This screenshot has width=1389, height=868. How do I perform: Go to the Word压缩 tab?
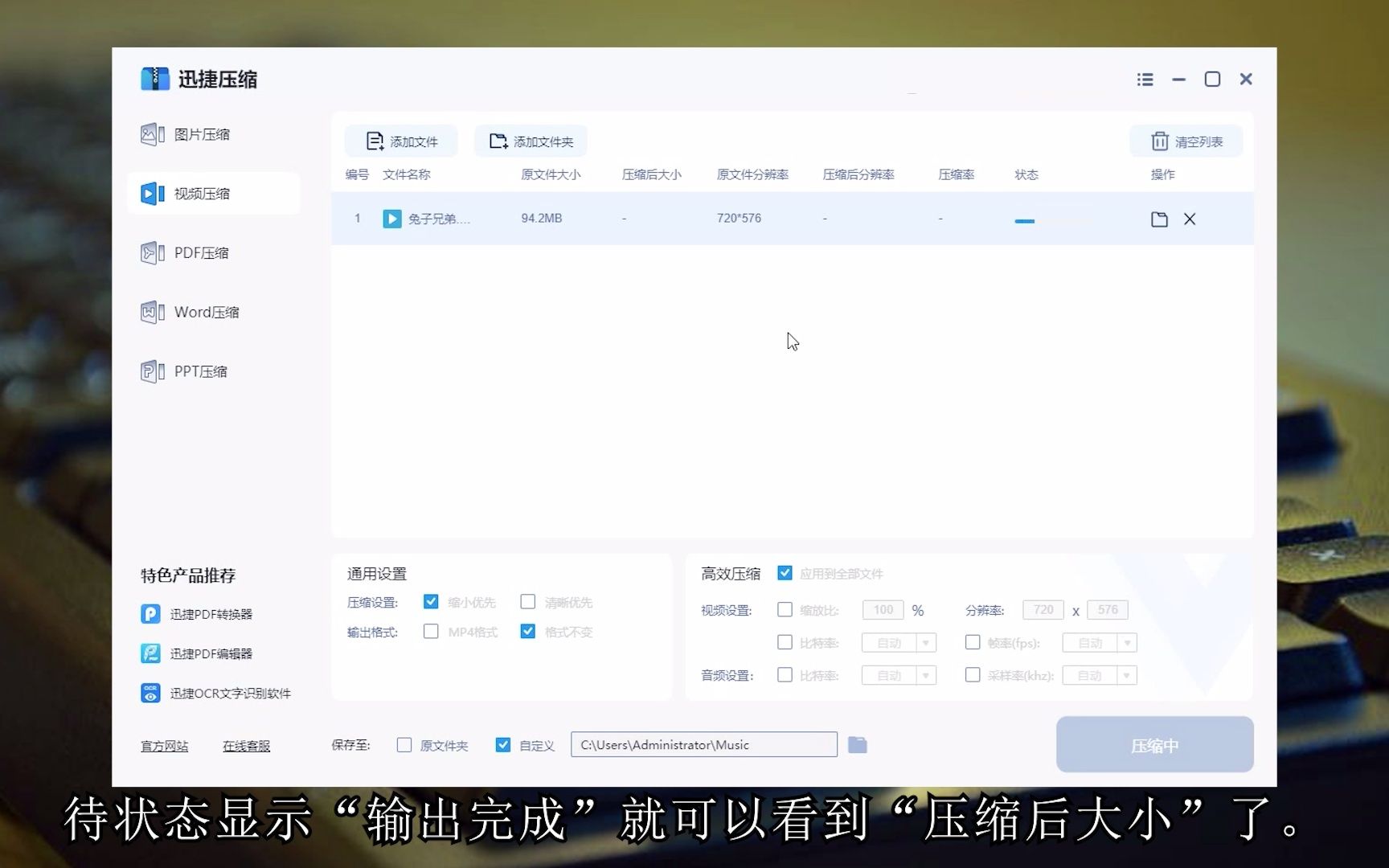[x=190, y=312]
